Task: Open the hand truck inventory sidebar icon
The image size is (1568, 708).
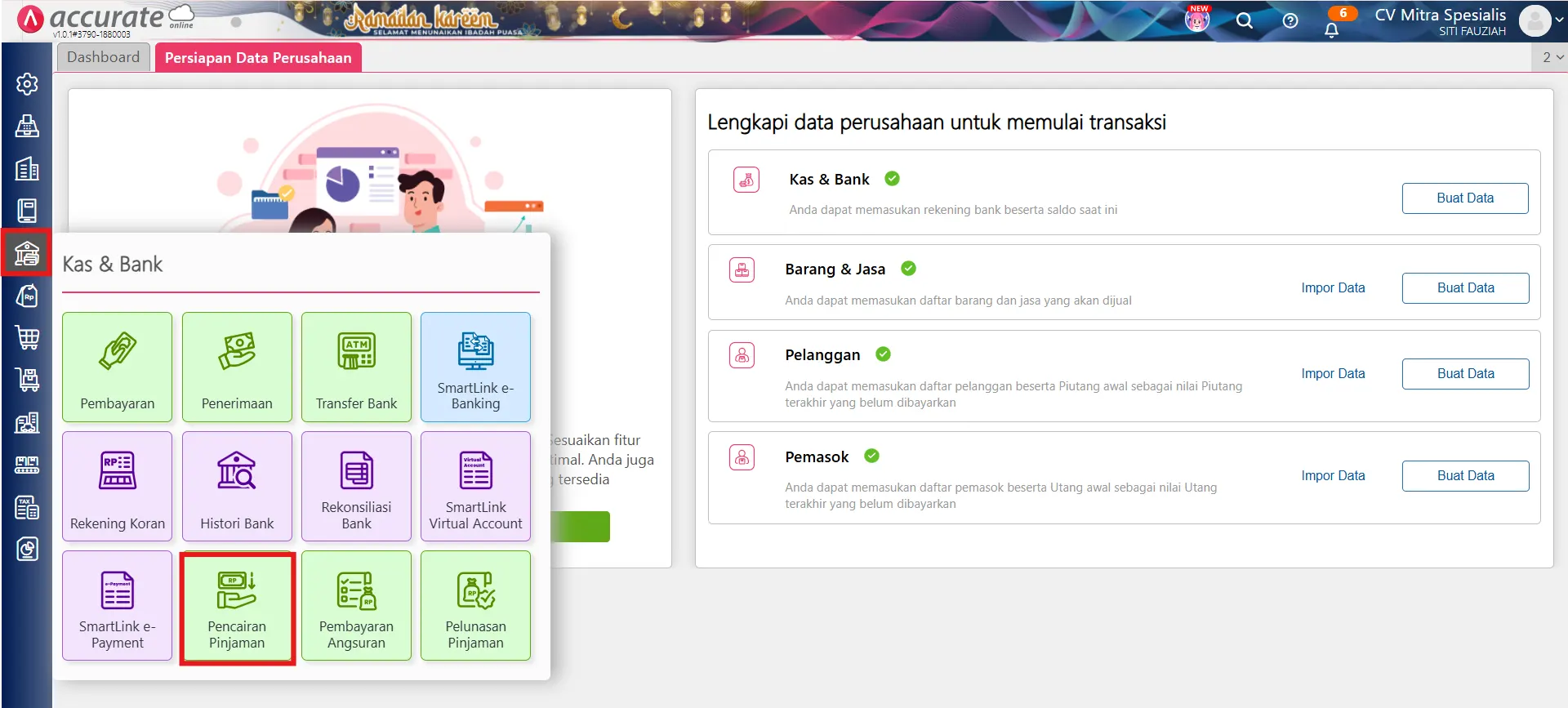Action: (27, 380)
